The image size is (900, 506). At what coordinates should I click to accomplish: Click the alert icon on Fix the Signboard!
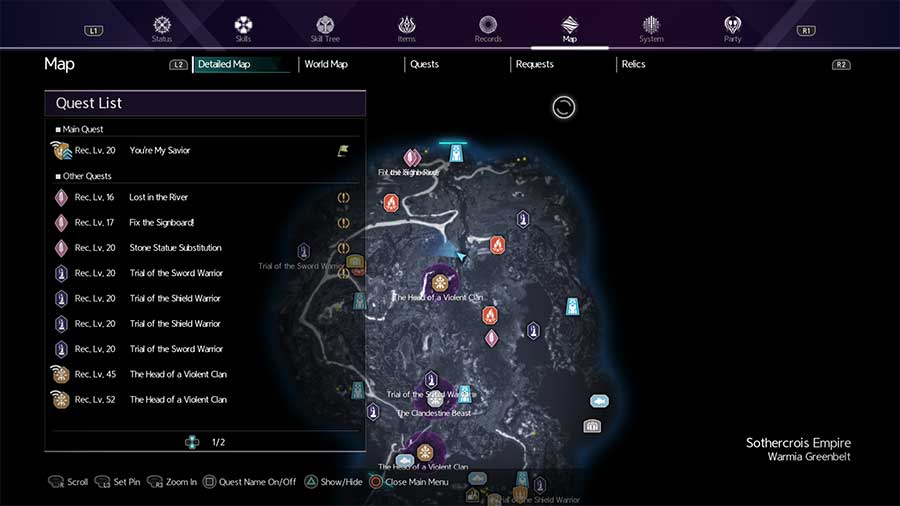(343, 223)
